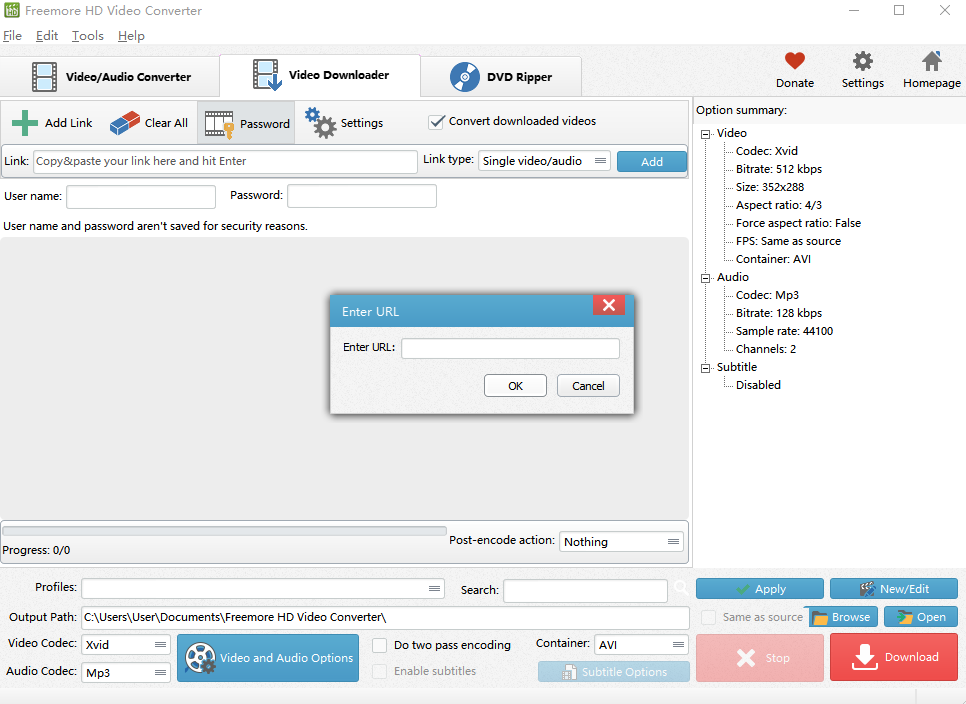
Task: Open the Video Codec dropdown
Action: (126, 644)
